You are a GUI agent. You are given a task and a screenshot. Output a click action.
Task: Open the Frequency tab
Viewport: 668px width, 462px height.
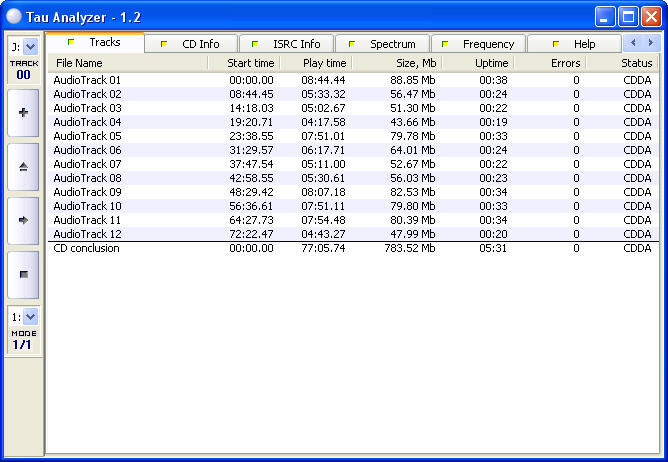(478, 44)
